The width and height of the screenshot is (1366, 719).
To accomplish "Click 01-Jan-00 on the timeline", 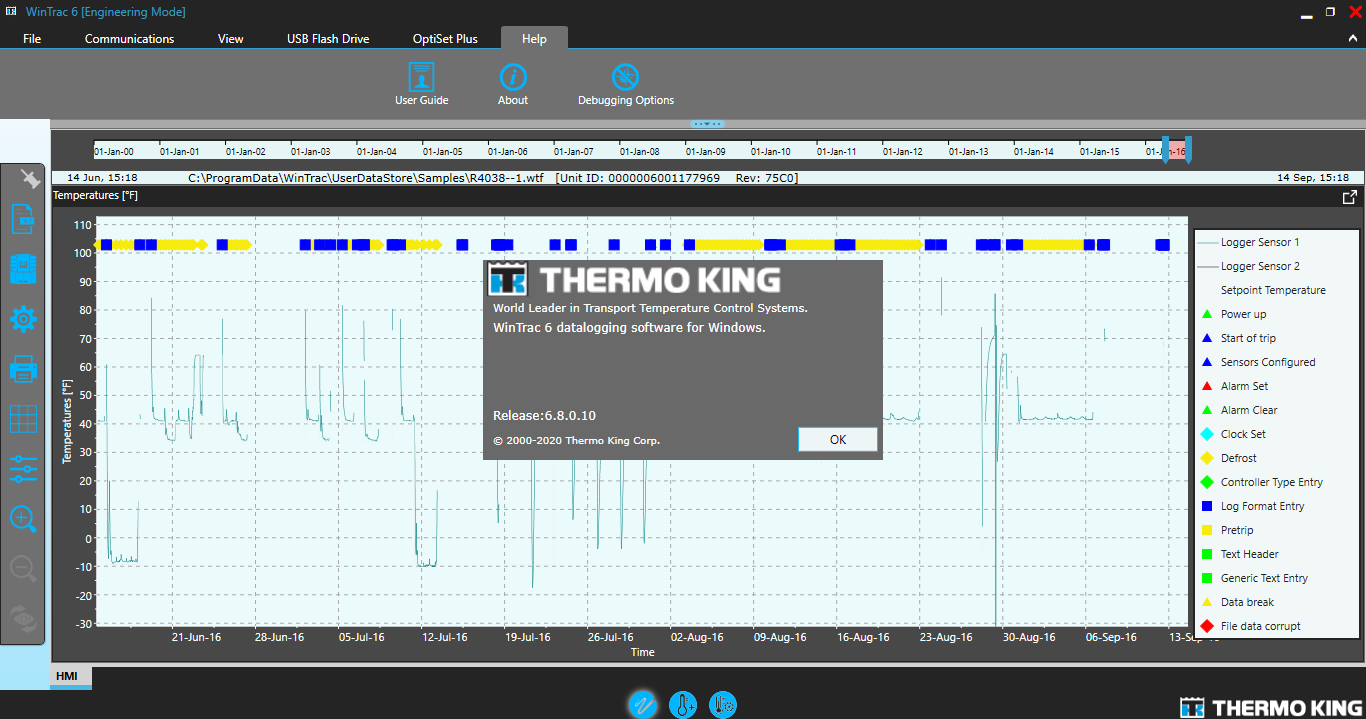I will pos(114,152).
